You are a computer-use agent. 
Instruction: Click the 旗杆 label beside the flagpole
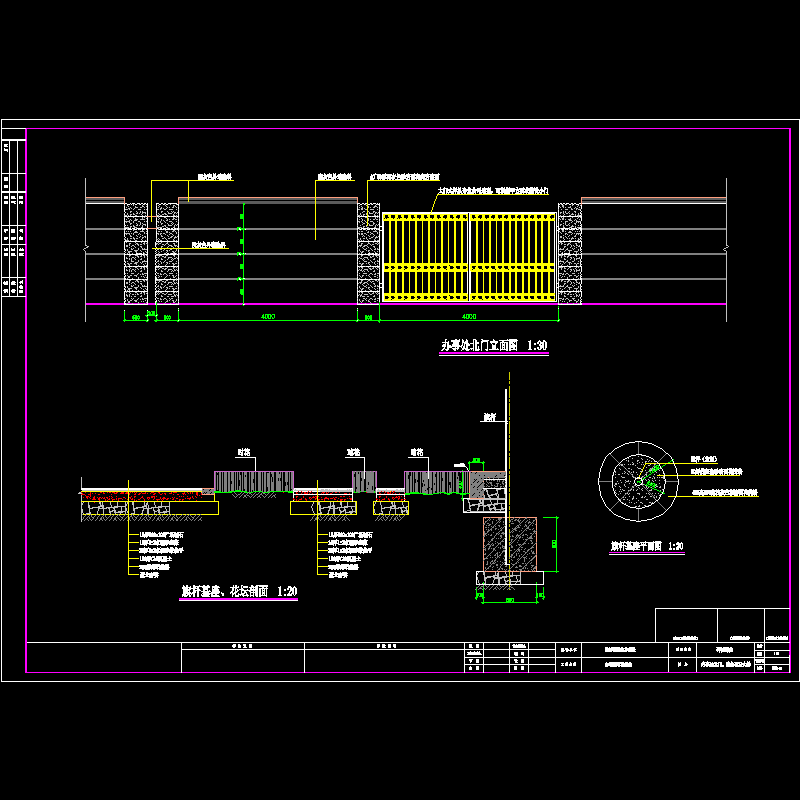[490, 417]
